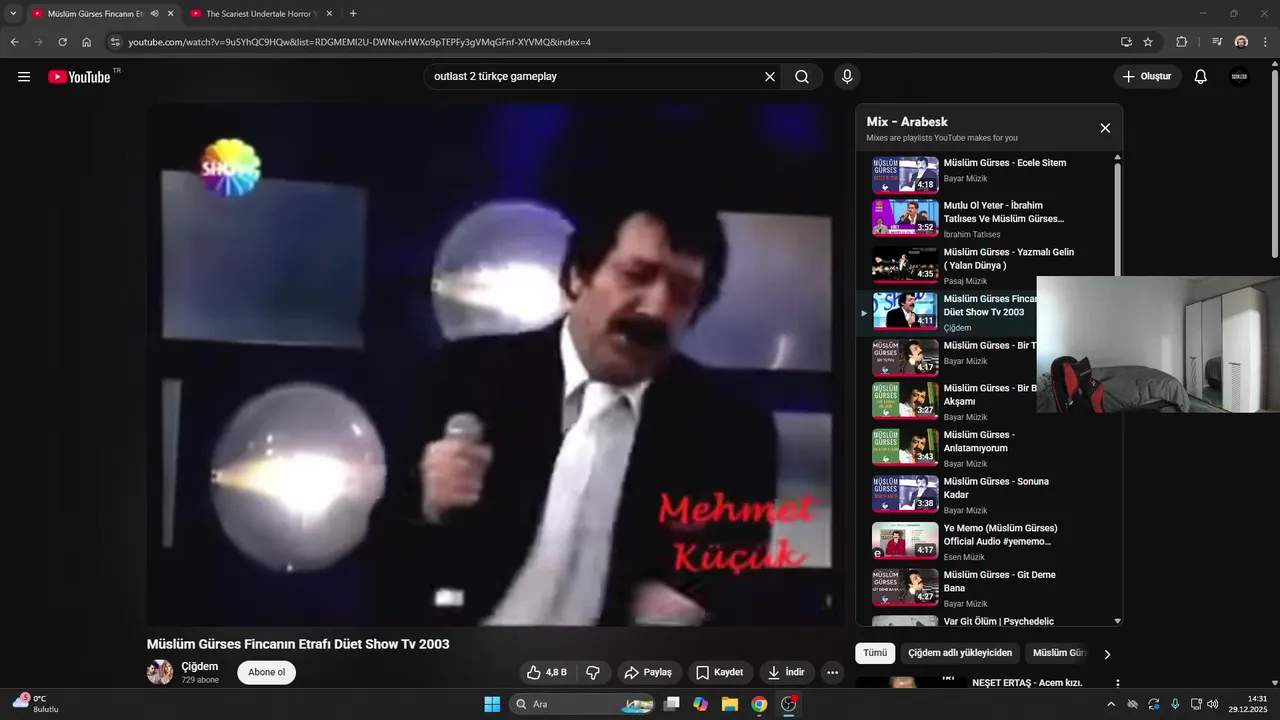Click the video player area
This screenshot has width=1280, height=720.
tap(494, 364)
